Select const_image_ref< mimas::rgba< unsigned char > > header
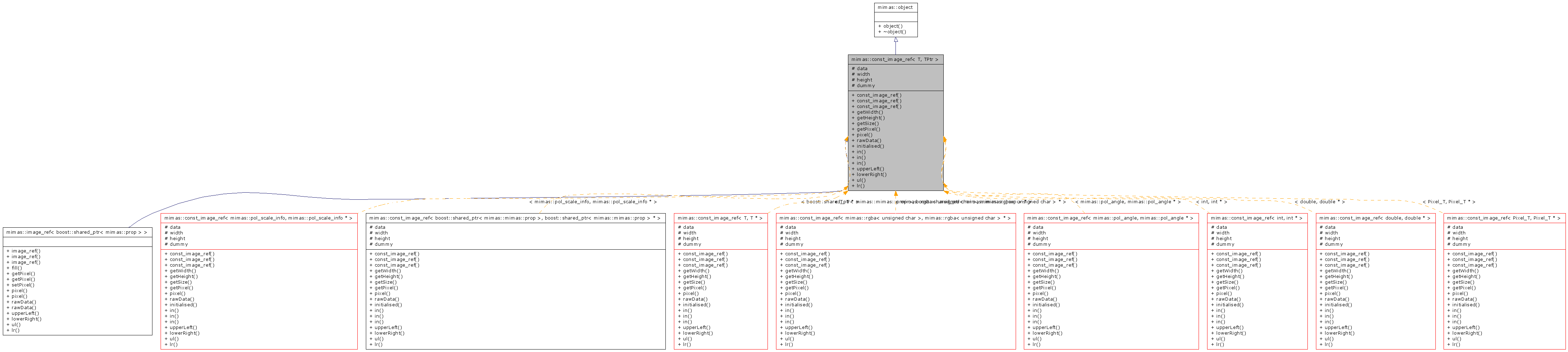The image size is (1568, 352). click(895, 218)
